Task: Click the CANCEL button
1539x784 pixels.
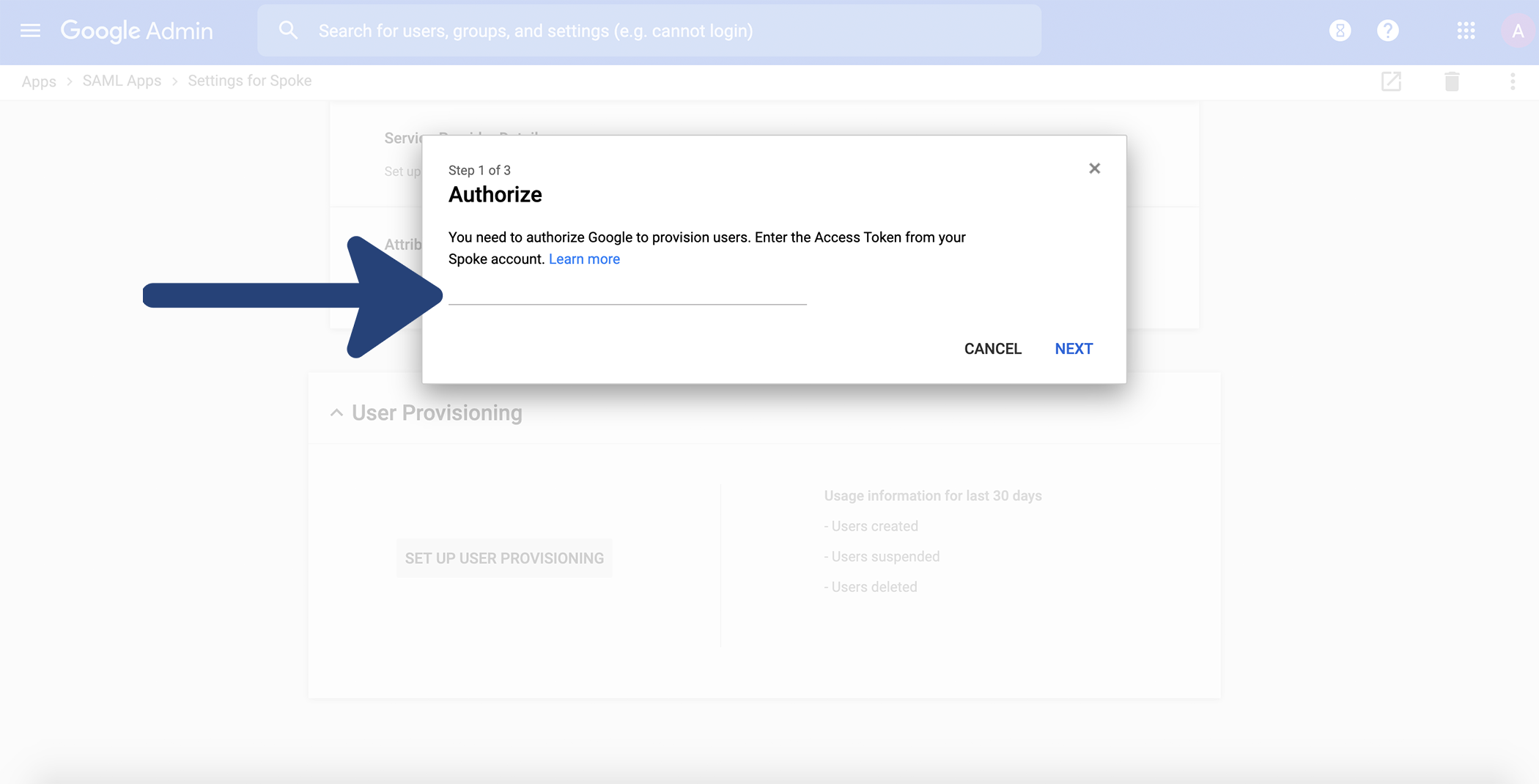Action: [992, 349]
